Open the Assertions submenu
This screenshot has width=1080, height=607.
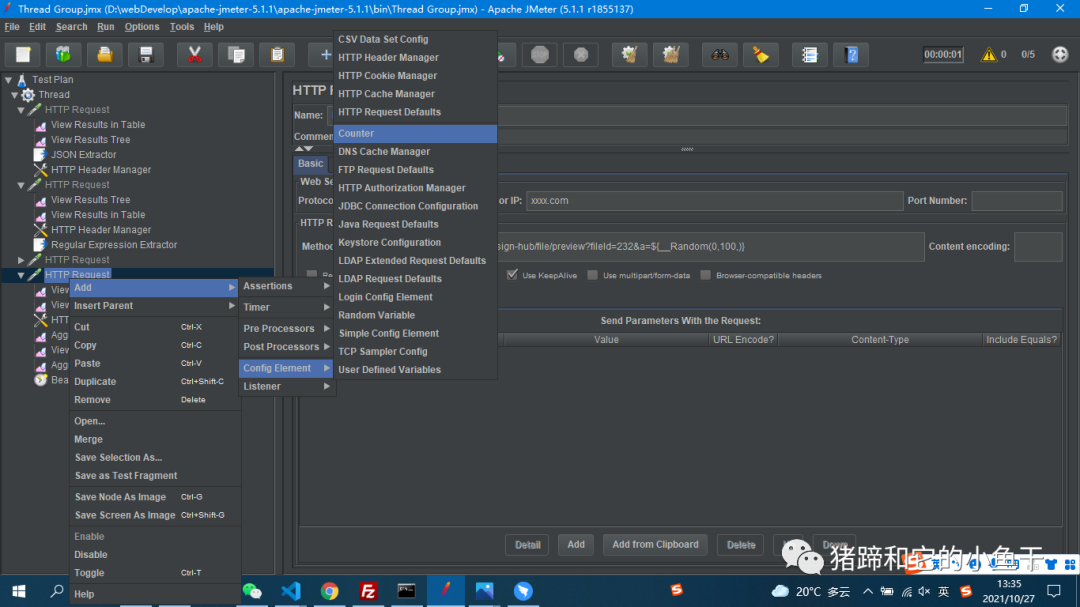(x=286, y=286)
